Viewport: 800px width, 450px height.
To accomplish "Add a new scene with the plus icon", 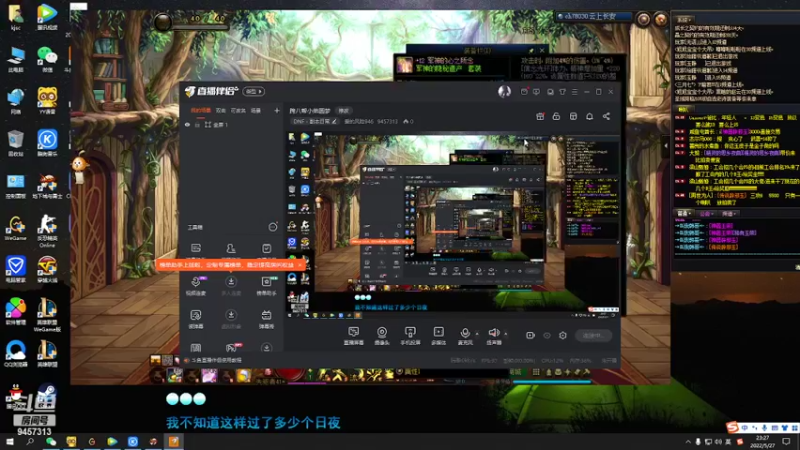I will click(277, 110).
